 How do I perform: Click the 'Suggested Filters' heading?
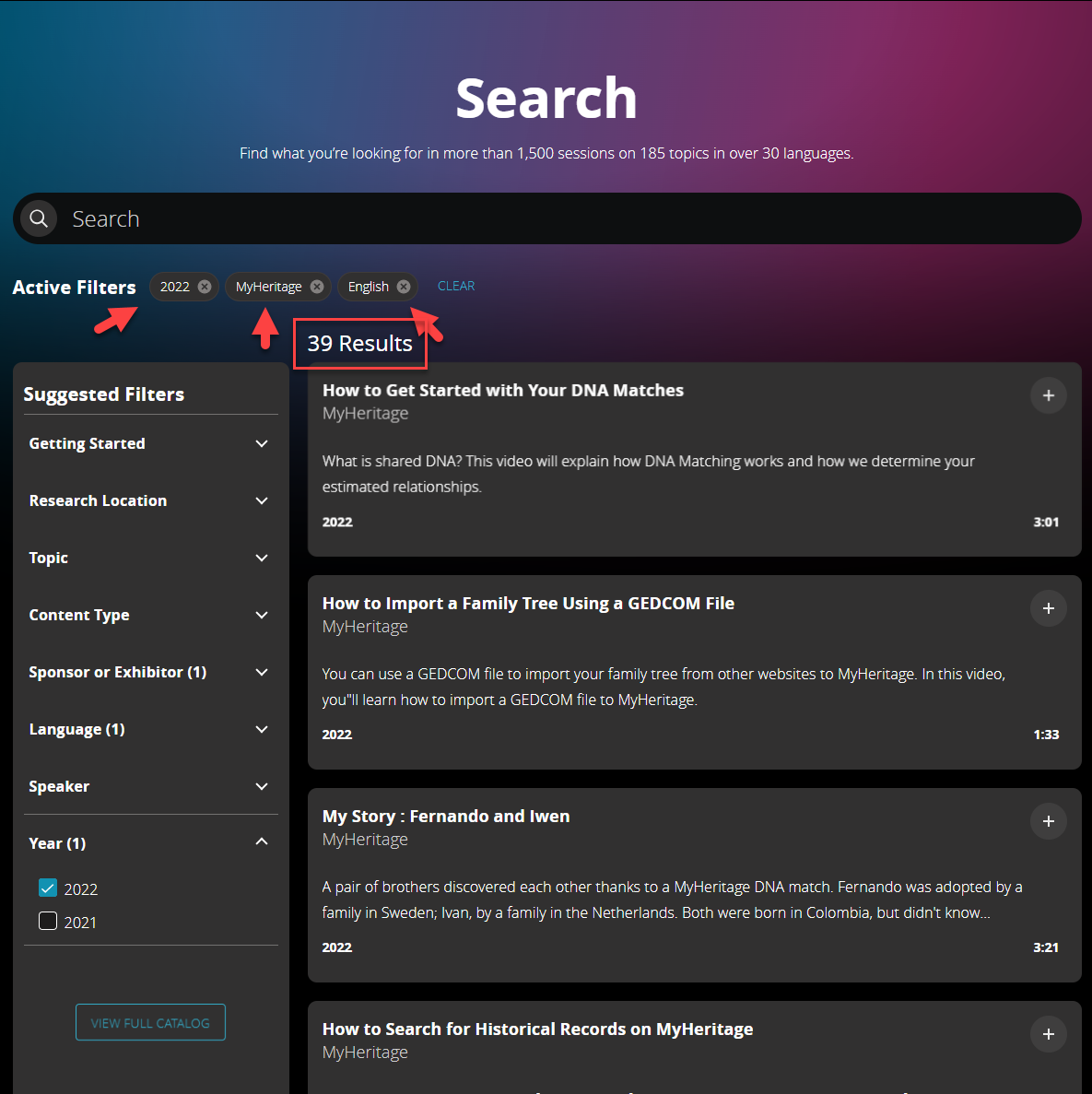[104, 394]
